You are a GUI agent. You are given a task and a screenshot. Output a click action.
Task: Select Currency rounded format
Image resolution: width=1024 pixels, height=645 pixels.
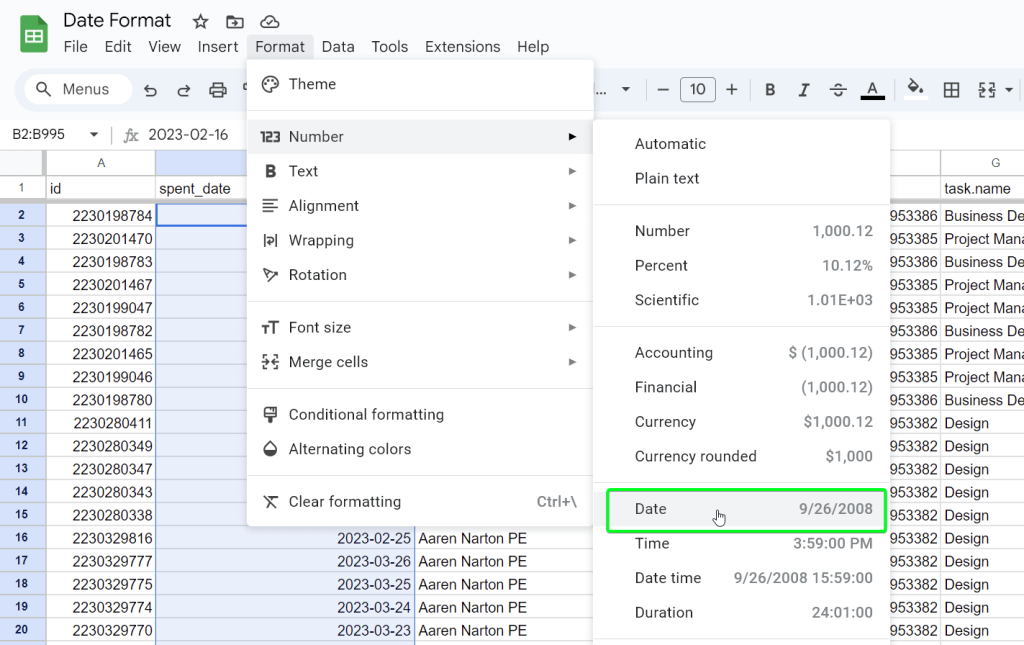click(741, 456)
